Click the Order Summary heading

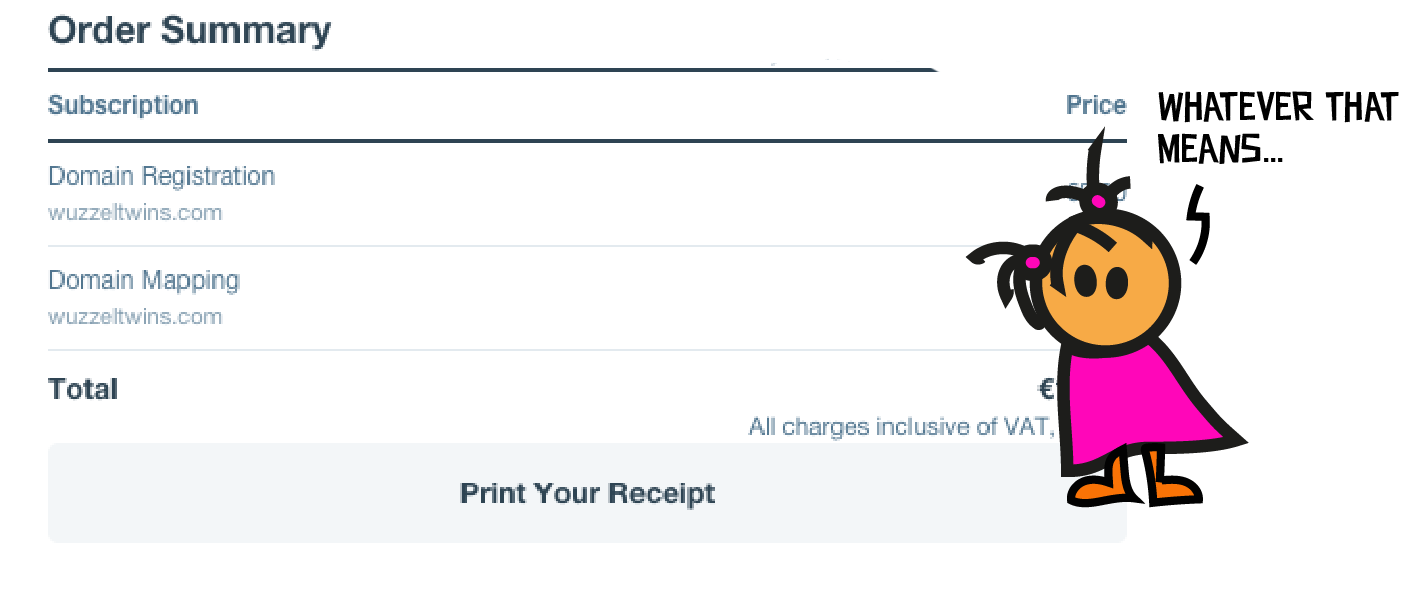pos(189,31)
